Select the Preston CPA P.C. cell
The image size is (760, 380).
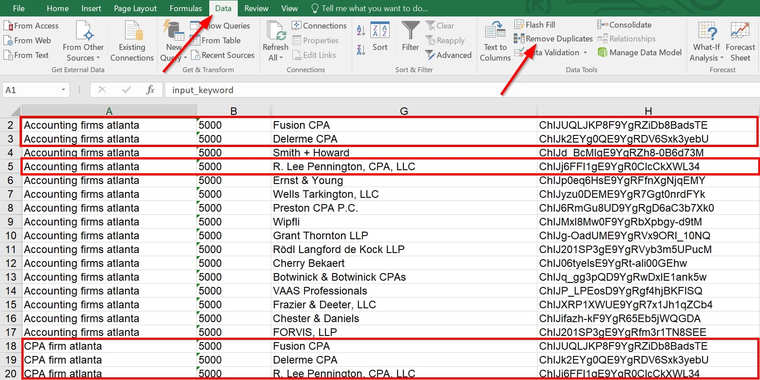point(404,208)
